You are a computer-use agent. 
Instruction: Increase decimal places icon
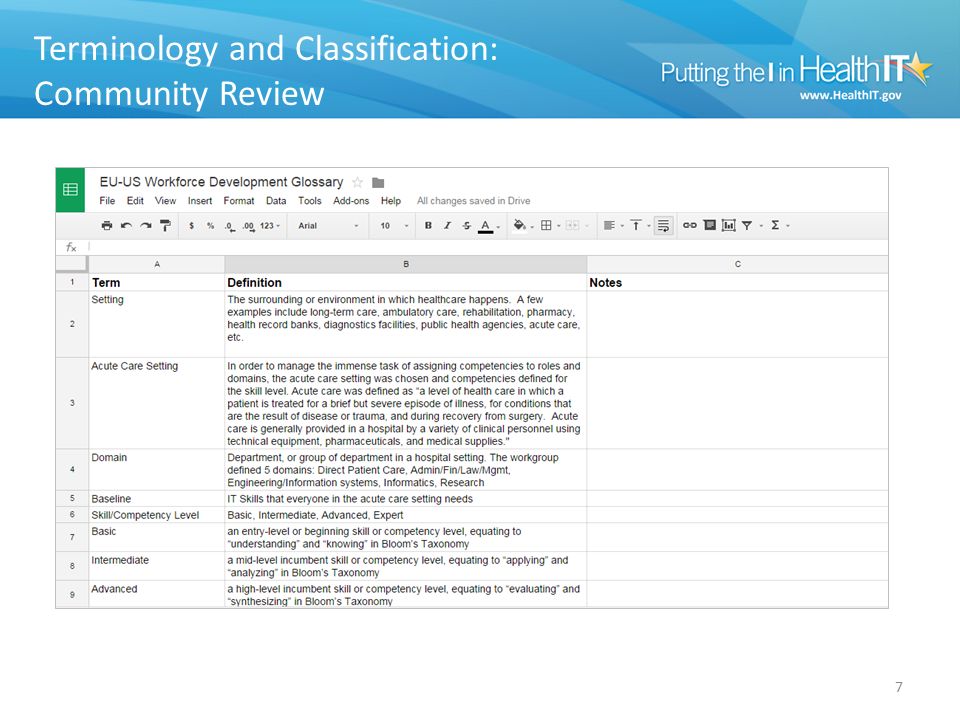pos(248,226)
